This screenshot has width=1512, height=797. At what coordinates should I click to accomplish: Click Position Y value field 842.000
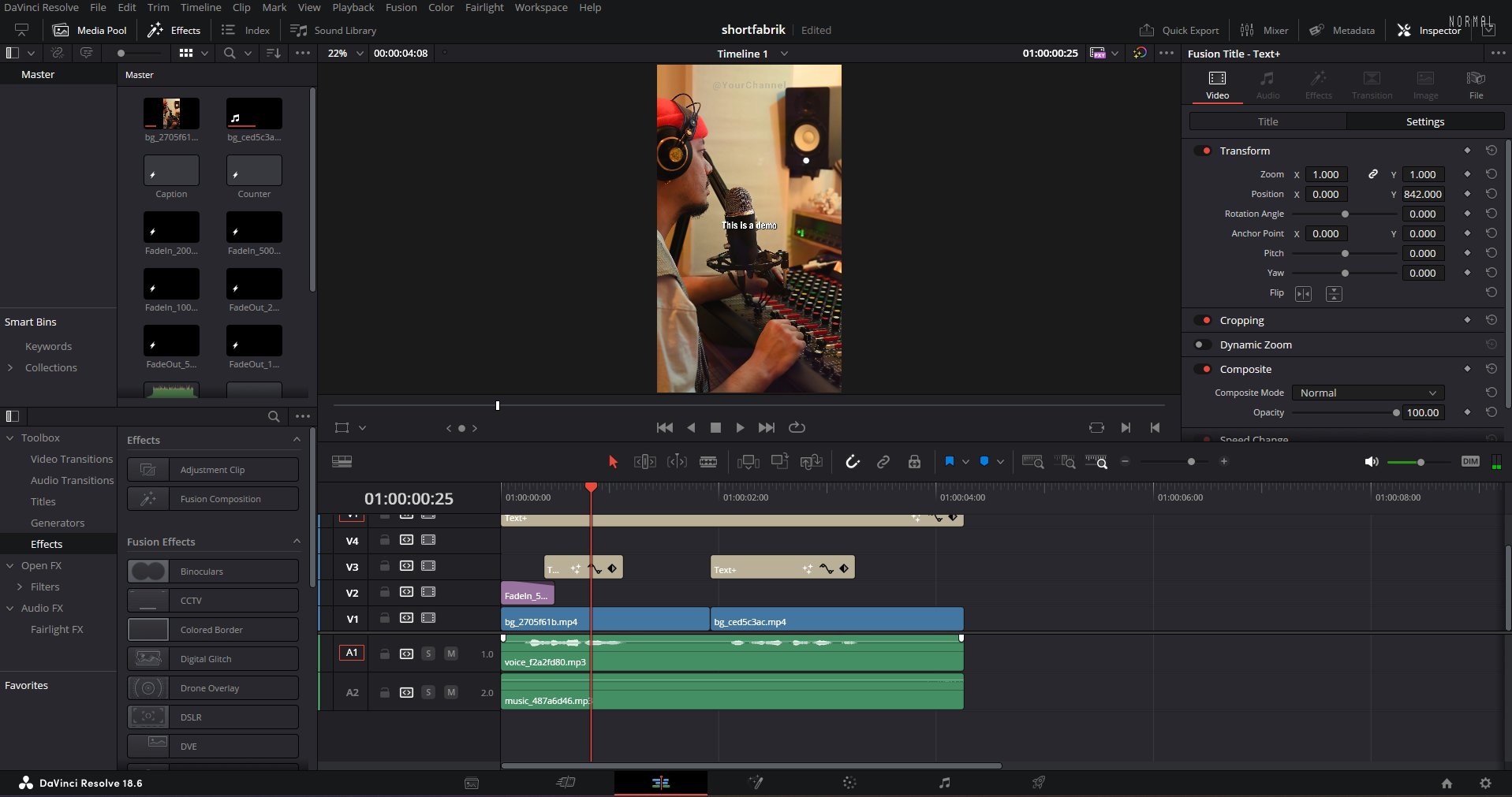1422,194
